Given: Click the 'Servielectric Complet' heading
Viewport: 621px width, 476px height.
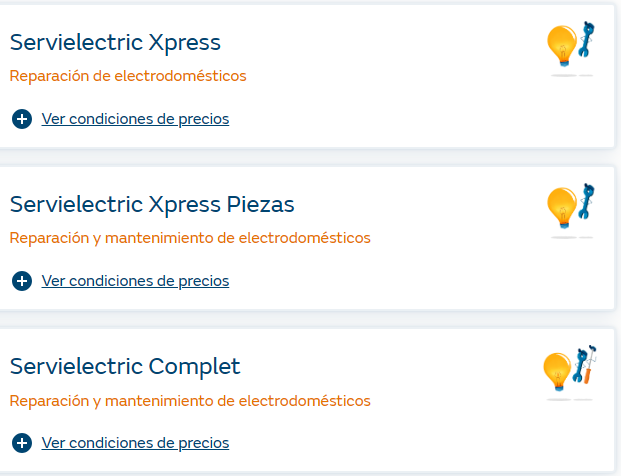Looking at the screenshot, I should click(x=125, y=367).
